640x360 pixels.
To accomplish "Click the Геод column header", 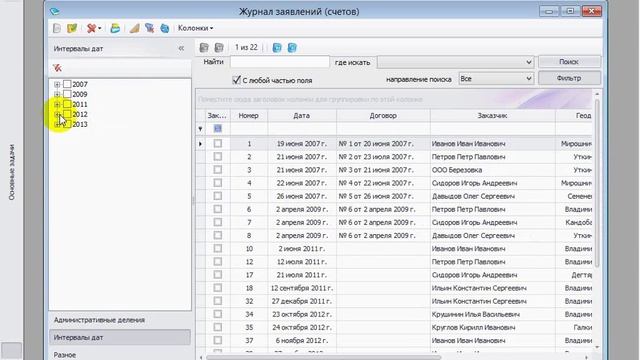I will (x=573, y=116).
